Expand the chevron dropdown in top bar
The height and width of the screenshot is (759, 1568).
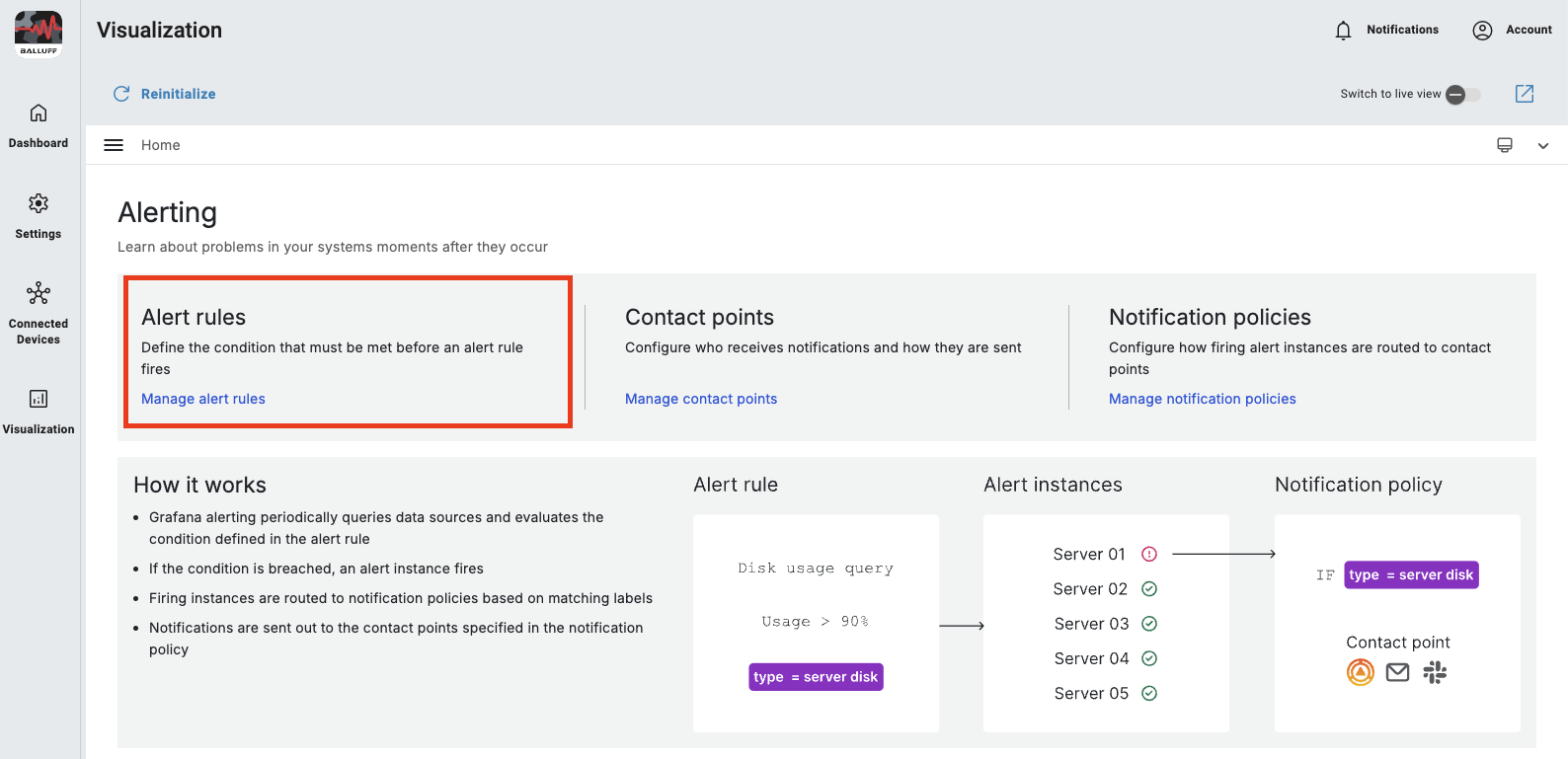1543,146
